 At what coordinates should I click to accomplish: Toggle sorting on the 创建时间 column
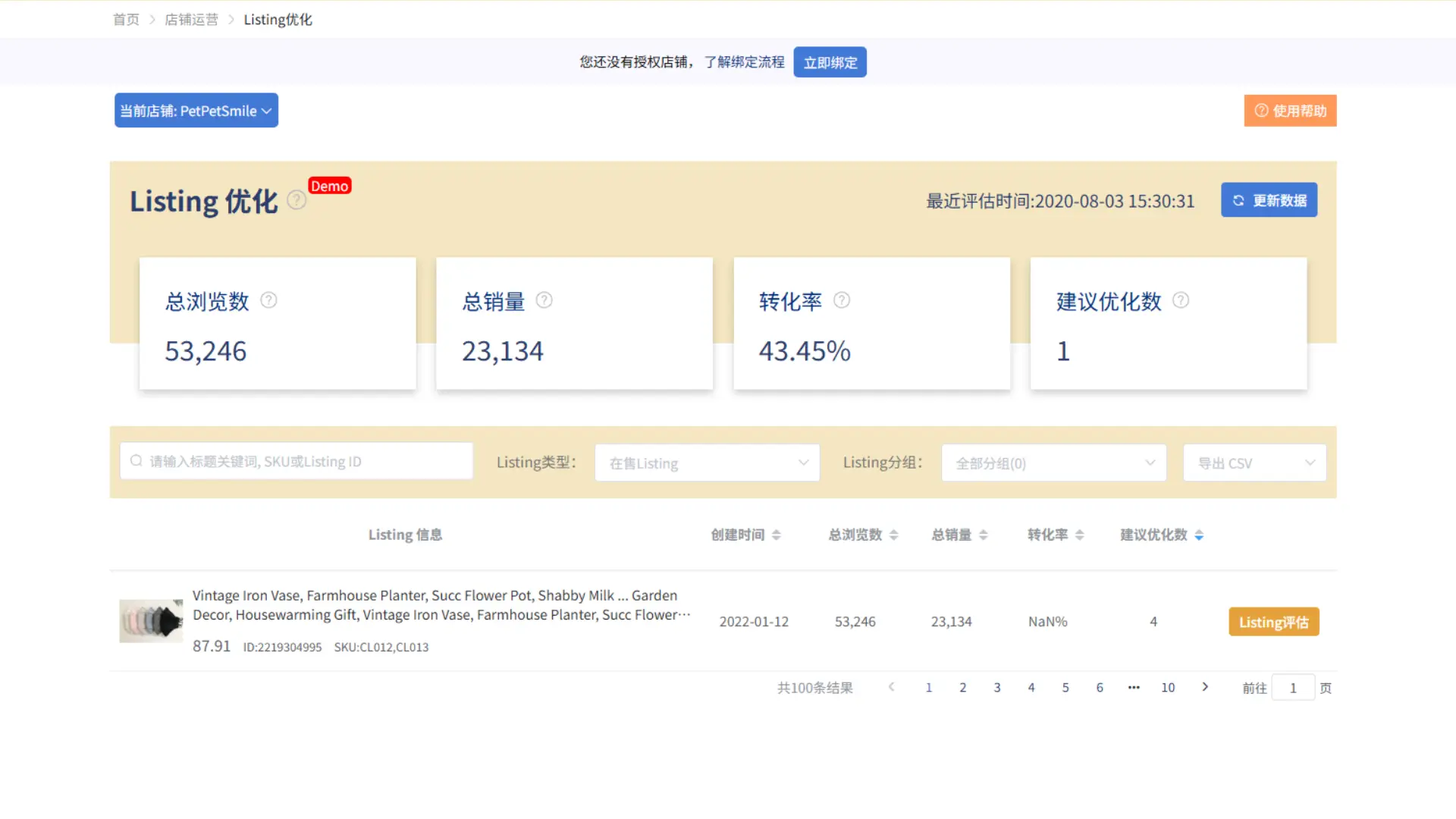click(x=776, y=534)
